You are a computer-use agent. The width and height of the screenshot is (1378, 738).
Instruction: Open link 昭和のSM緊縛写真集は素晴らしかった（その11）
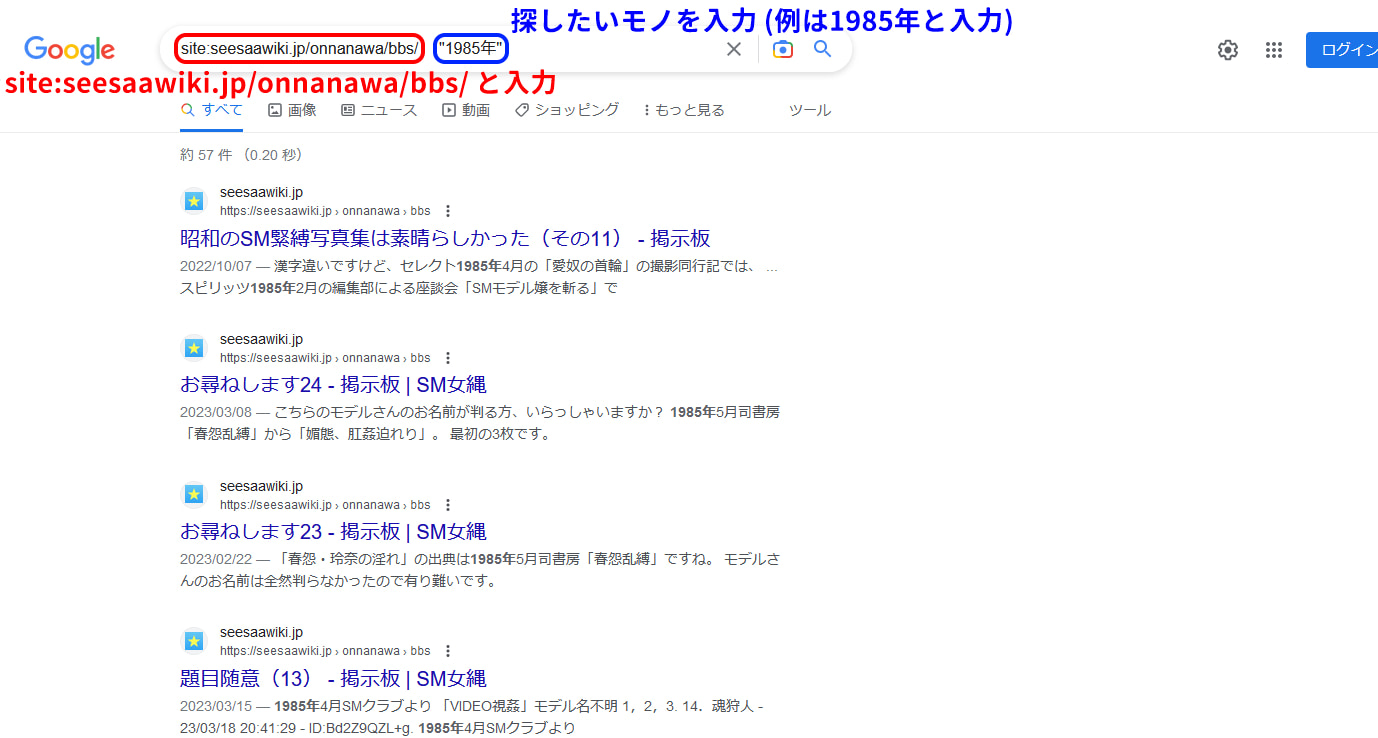pyautogui.click(x=445, y=238)
